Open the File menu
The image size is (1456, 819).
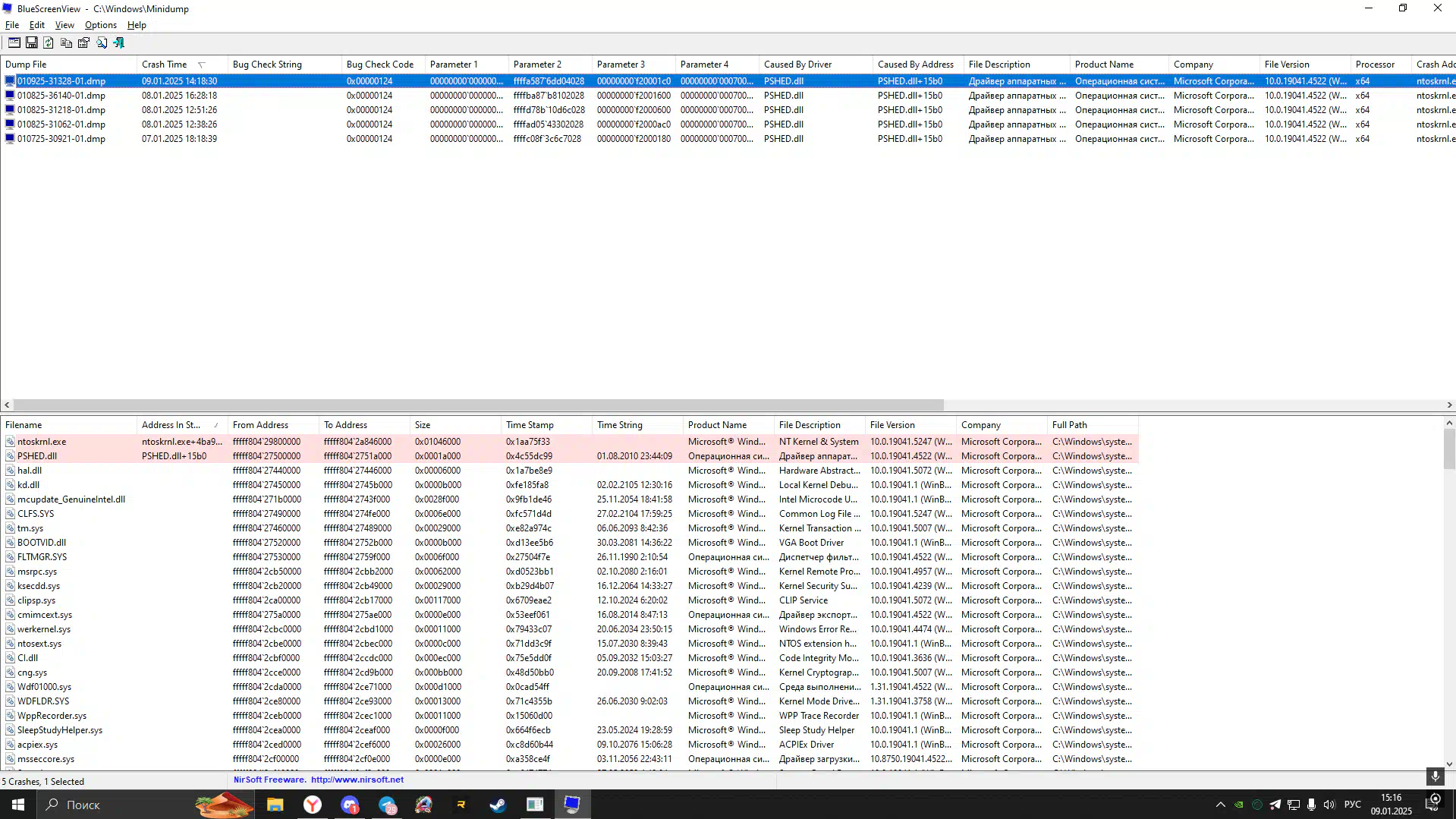(x=12, y=25)
